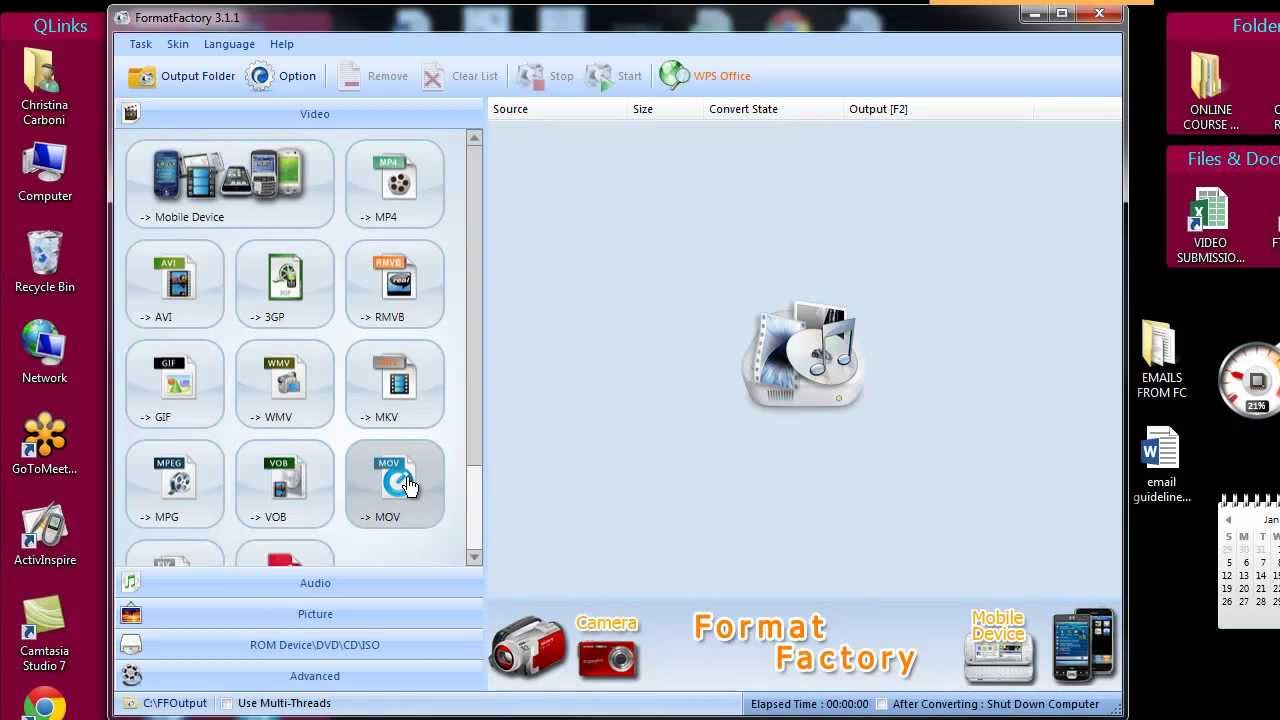The height and width of the screenshot is (720, 1280).
Task: Open the Help menu
Action: [x=282, y=44]
